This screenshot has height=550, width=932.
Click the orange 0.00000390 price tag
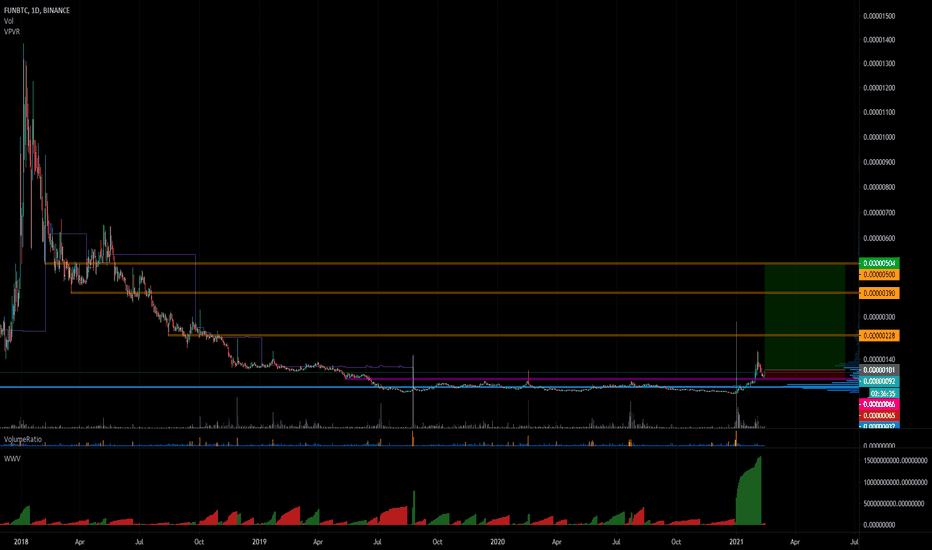879,293
